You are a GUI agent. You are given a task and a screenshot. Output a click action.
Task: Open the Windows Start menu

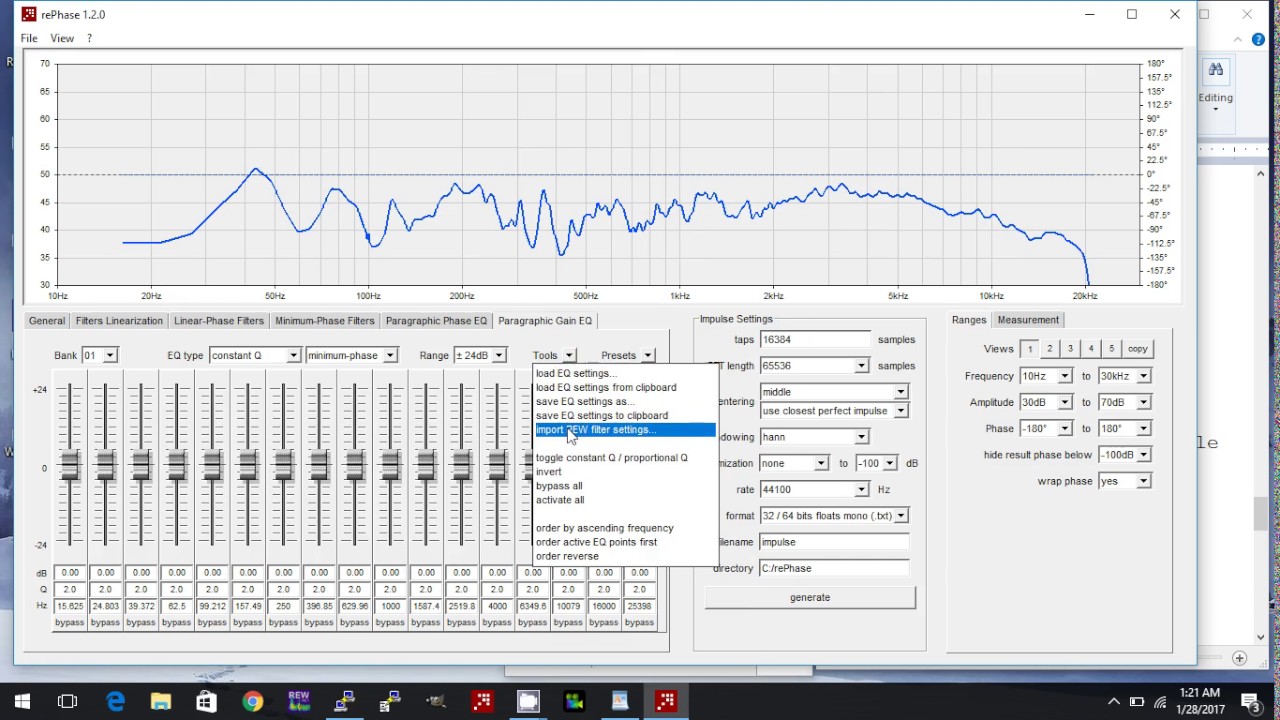(22, 702)
